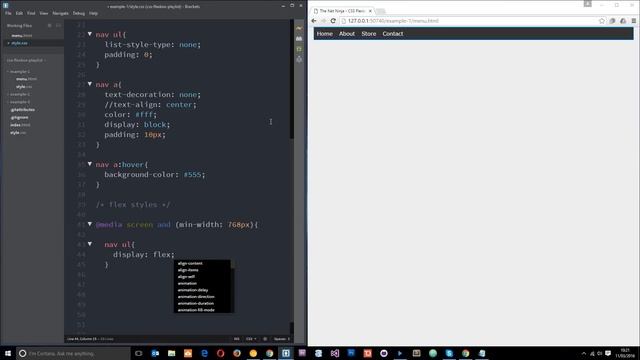640x360 pixels.
Task: Open the project name dropdown in Brackets sidebar
Action: coord(26,60)
